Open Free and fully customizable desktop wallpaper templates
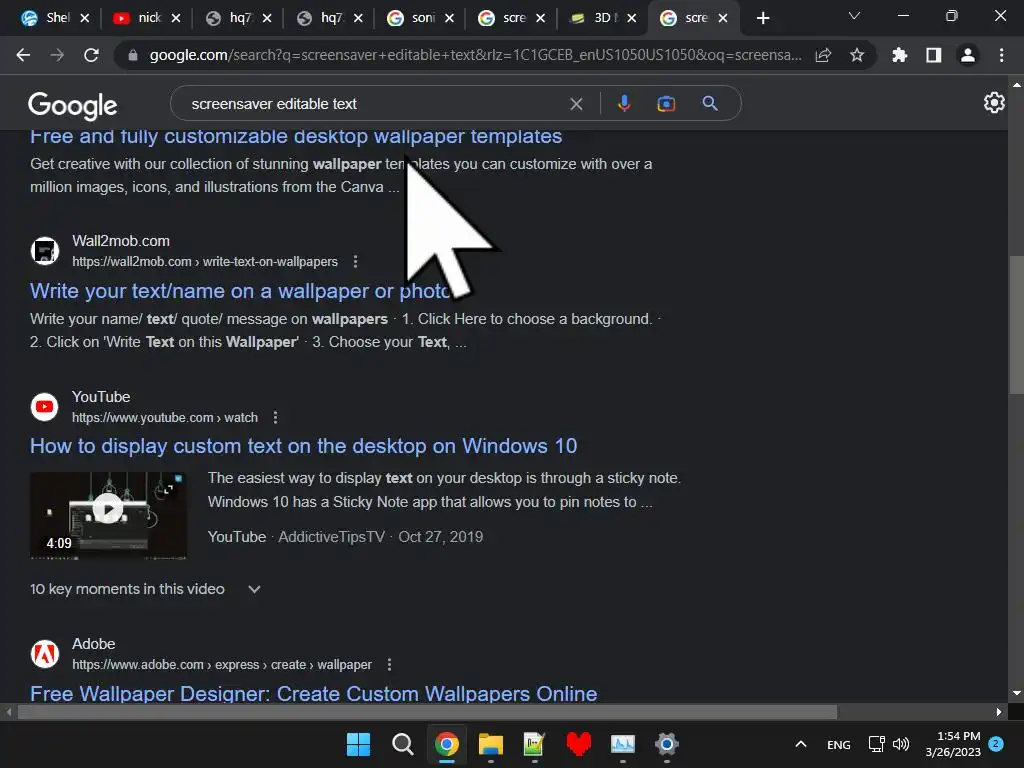The width and height of the screenshot is (1024, 768). pyautogui.click(x=296, y=136)
